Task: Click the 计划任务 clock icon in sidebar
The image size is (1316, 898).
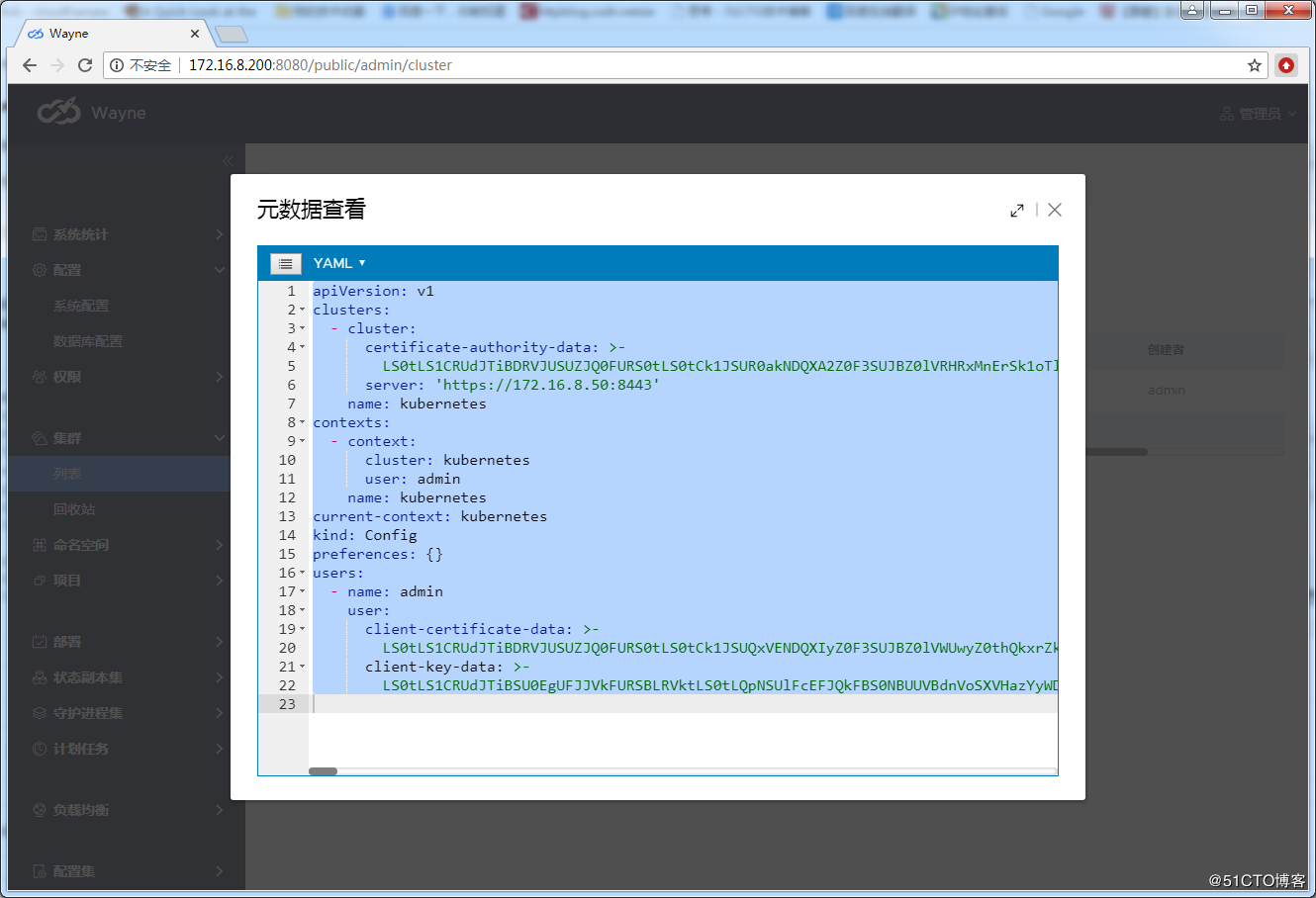Action: [40, 749]
